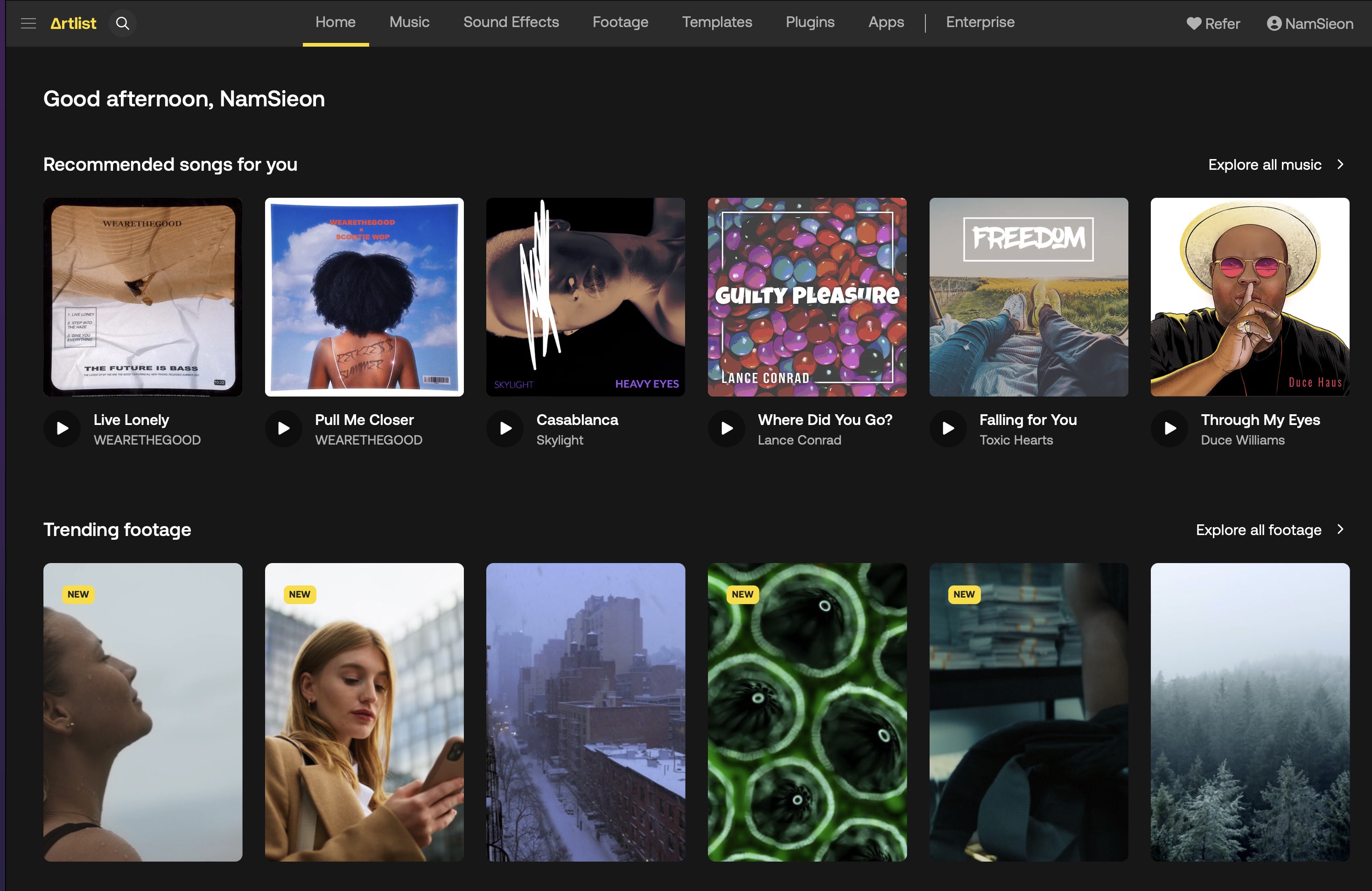Switch to the Music tab

point(409,22)
